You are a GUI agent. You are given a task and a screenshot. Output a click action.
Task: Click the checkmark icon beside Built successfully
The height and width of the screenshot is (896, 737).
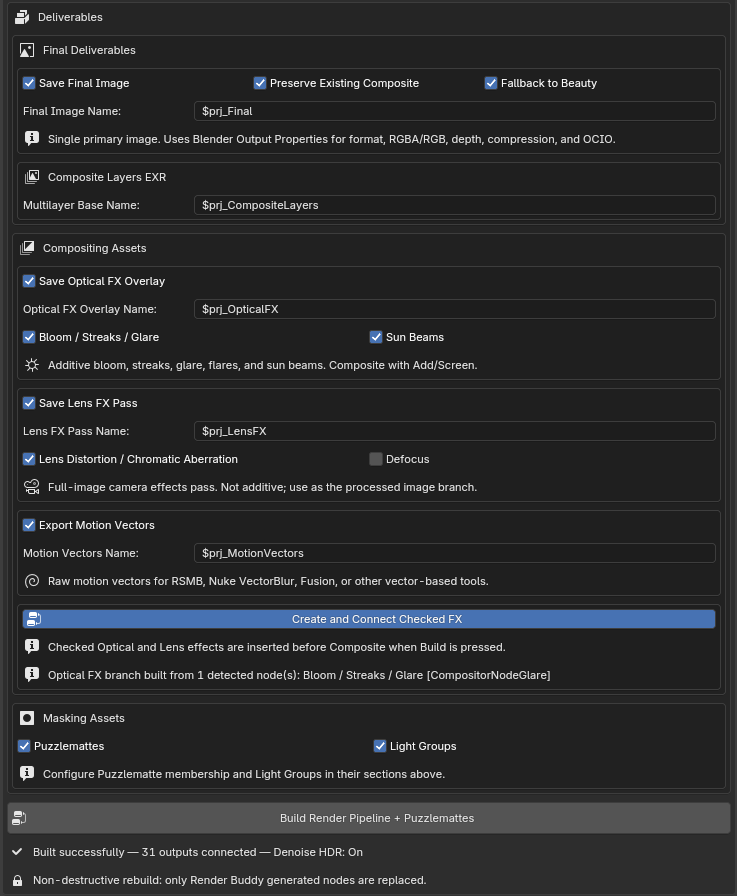point(17,852)
